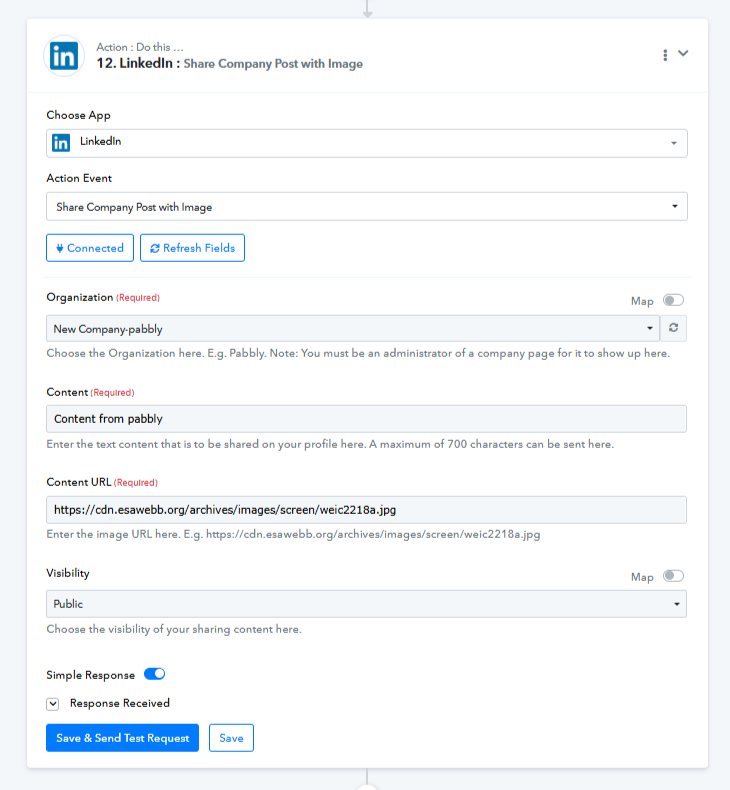
Task: Click the step title 'Share Company Post with Image'
Action: tap(273, 64)
